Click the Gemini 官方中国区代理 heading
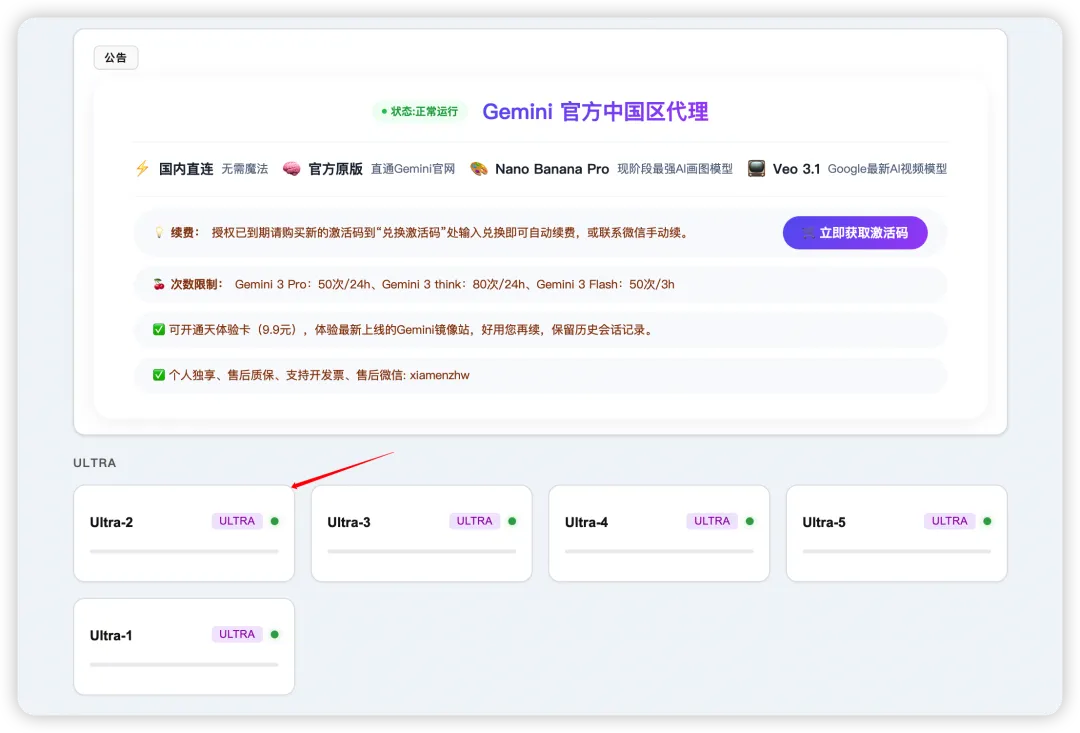 click(595, 112)
